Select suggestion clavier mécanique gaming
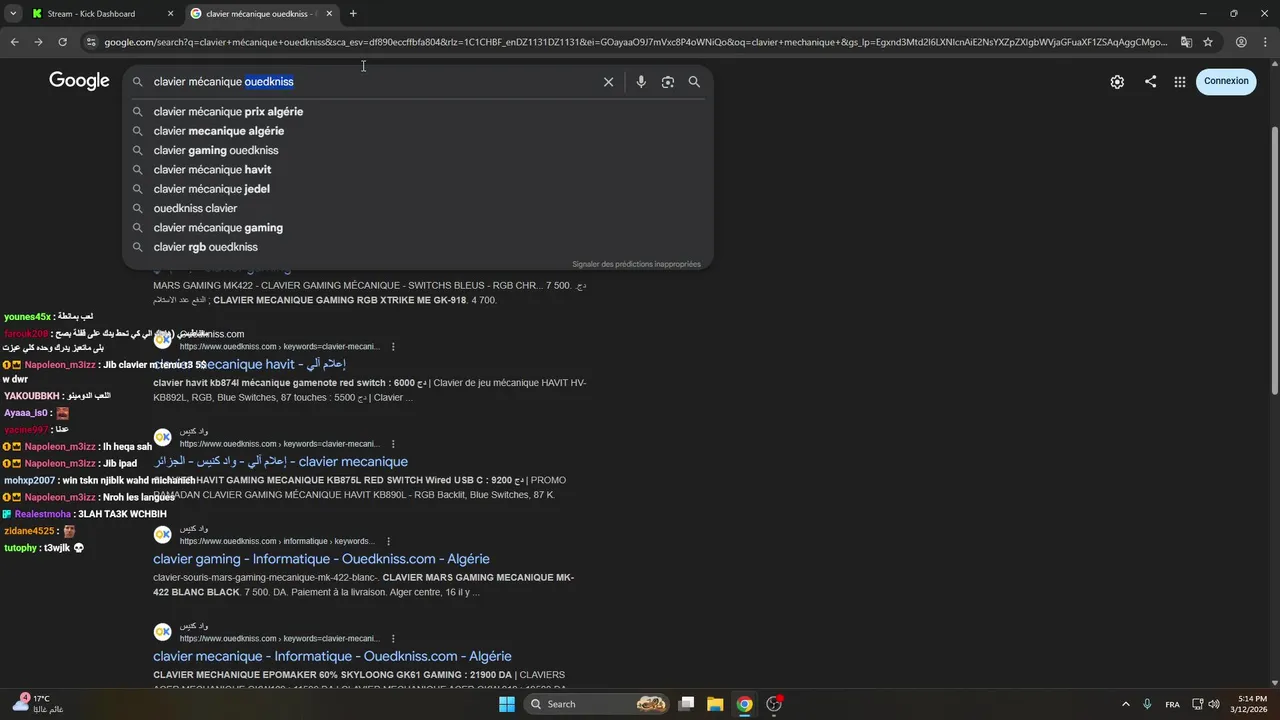The height and width of the screenshot is (720, 1280). (418, 228)
